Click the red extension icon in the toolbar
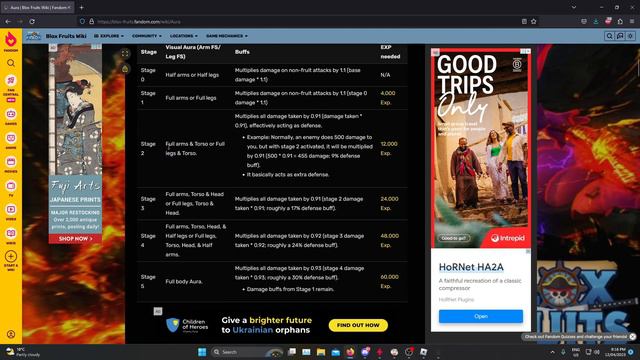The height and width of the screenshot is (360, 640). point(608,21)
